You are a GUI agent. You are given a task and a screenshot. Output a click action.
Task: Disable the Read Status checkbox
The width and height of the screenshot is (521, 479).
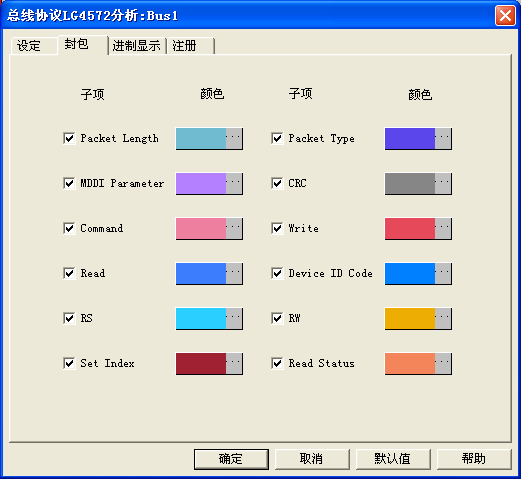pyautogui.click(x=277, y=363)
